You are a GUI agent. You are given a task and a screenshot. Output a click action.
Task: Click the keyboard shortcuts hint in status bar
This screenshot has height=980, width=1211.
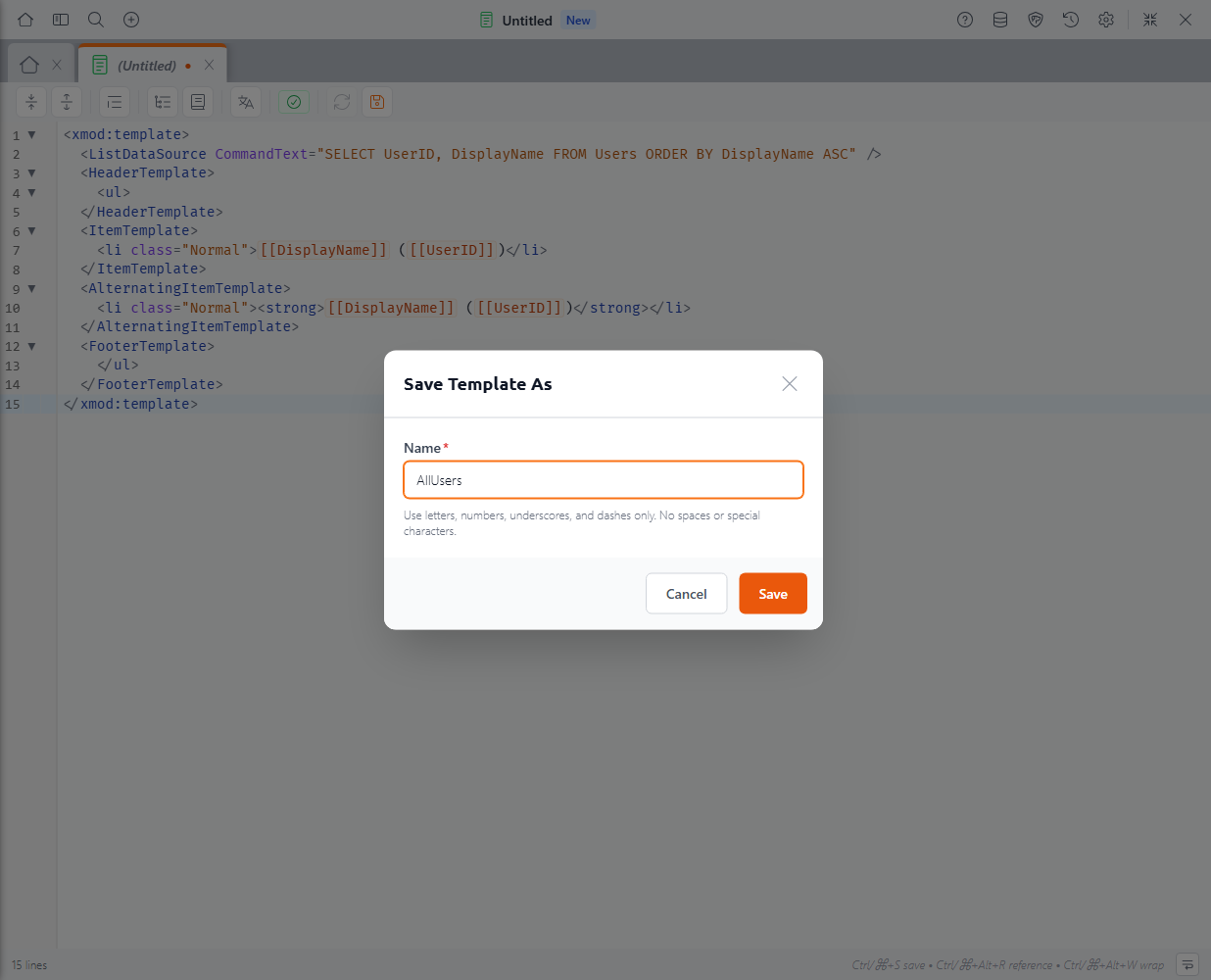1008,965
